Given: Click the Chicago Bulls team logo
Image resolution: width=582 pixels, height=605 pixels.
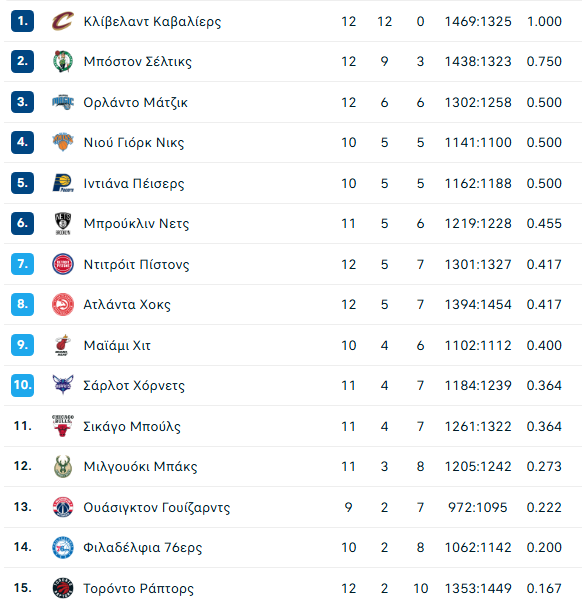Looking at the screenshot, I should (63, 426).
